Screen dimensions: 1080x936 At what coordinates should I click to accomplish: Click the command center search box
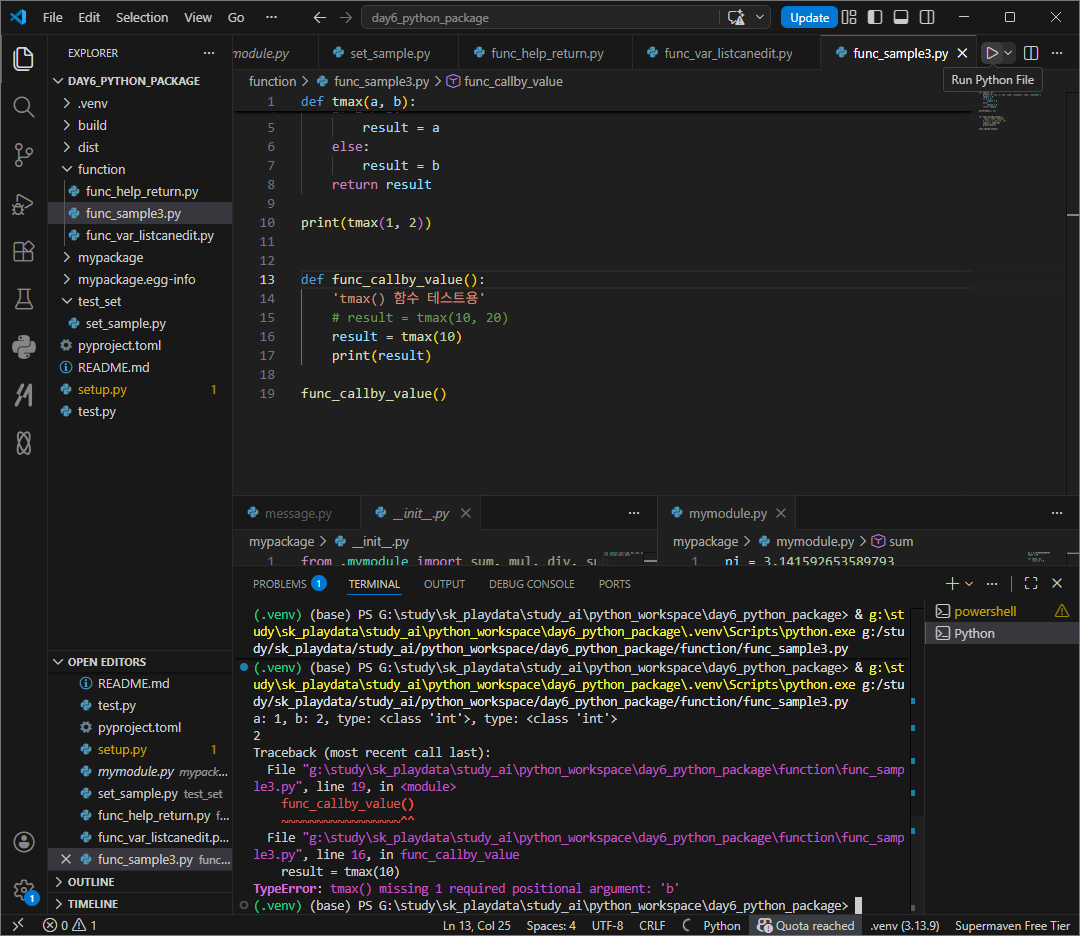pyautogui.click(x=540, y=17)
